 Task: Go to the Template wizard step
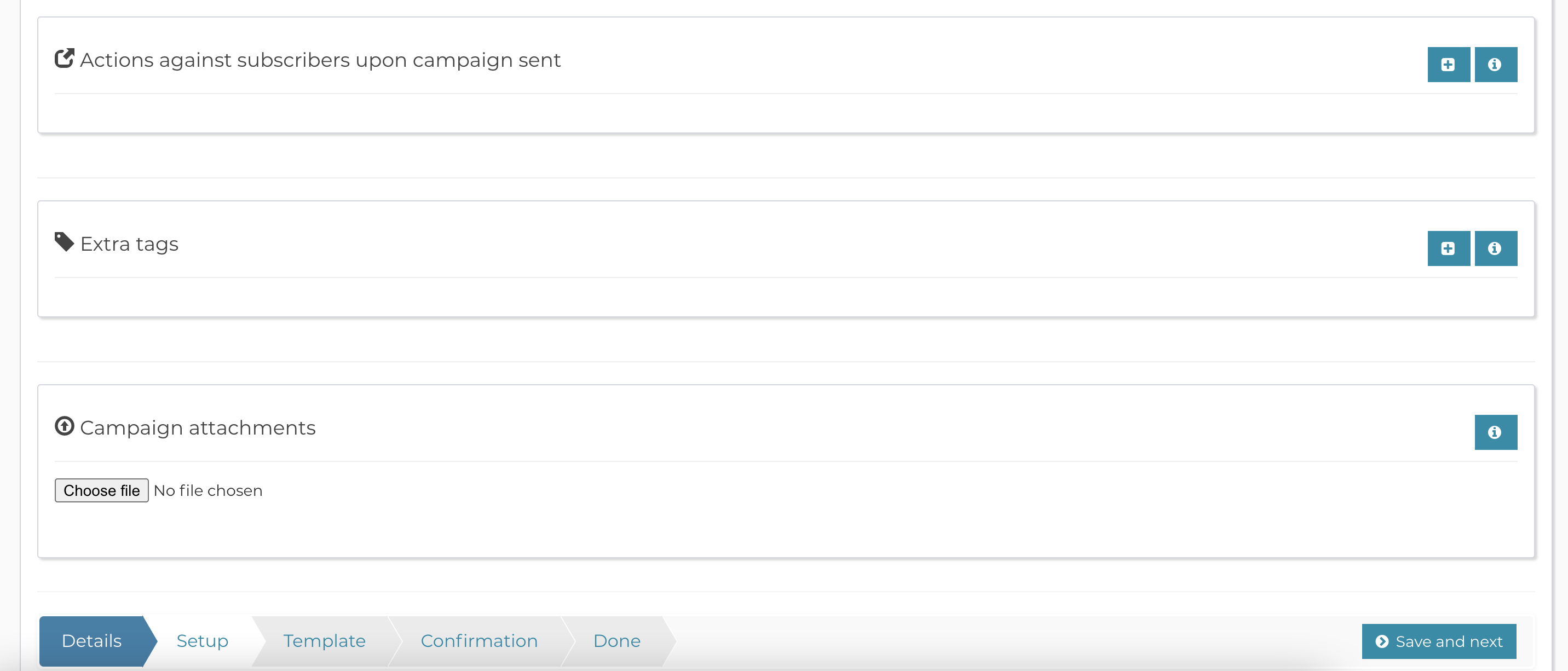tap(324, 640)
